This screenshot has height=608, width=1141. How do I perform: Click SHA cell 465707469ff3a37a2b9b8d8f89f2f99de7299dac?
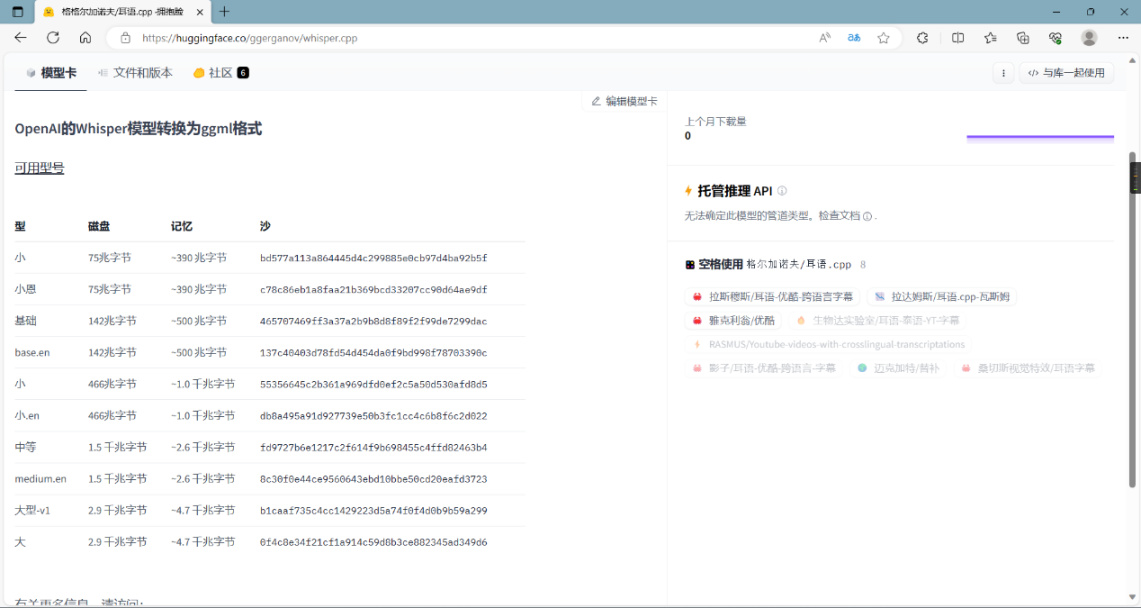tap(373, 321)
